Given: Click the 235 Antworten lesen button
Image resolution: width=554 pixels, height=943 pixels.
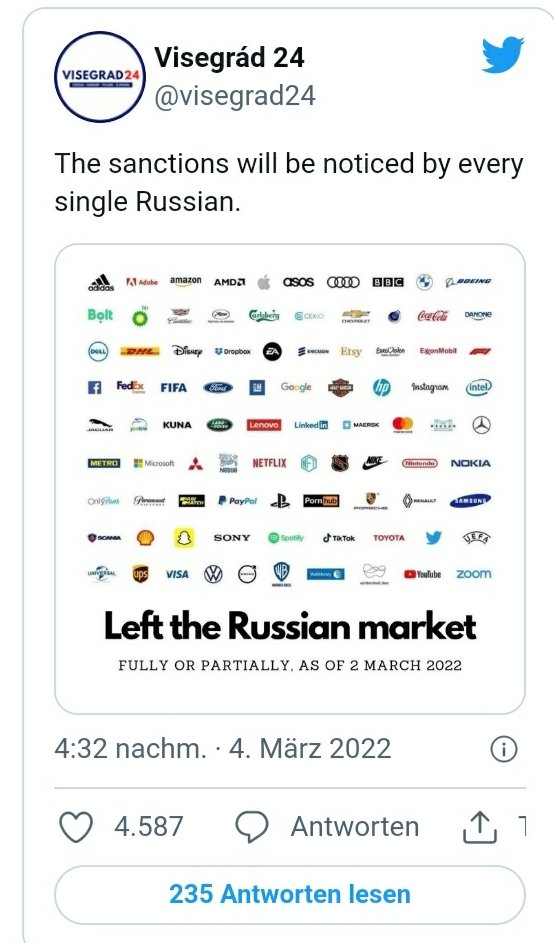Looking at the screenshot, I should coord(289,894).
